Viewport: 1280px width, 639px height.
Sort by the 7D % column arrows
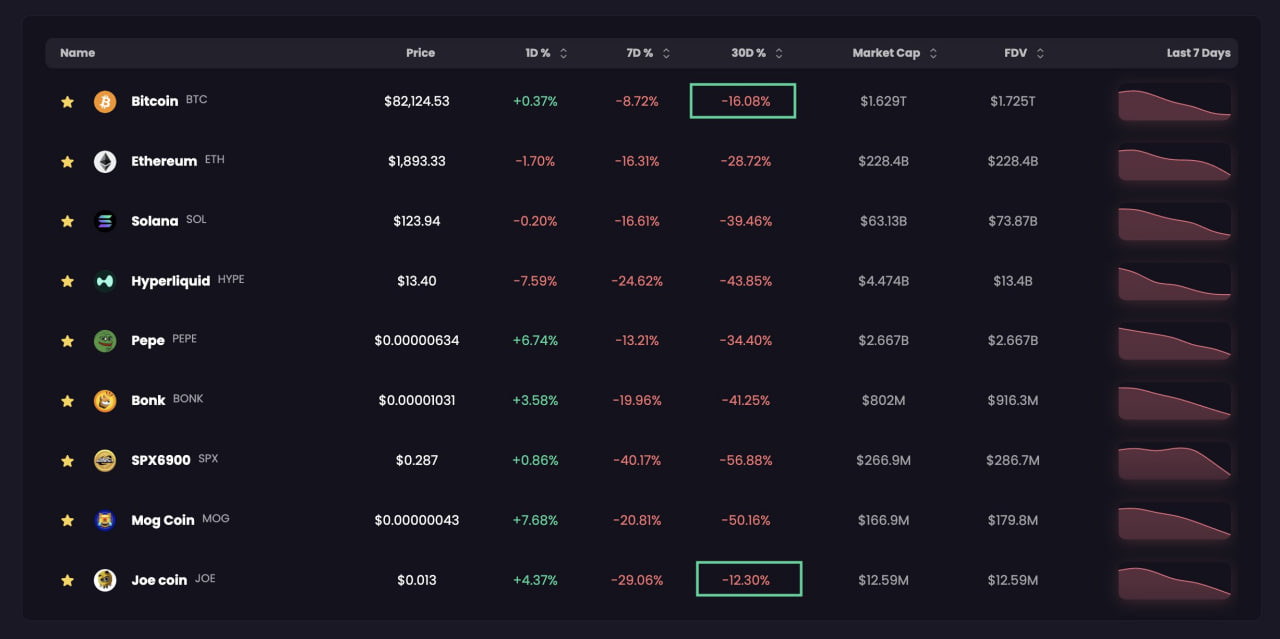point(666,53)
